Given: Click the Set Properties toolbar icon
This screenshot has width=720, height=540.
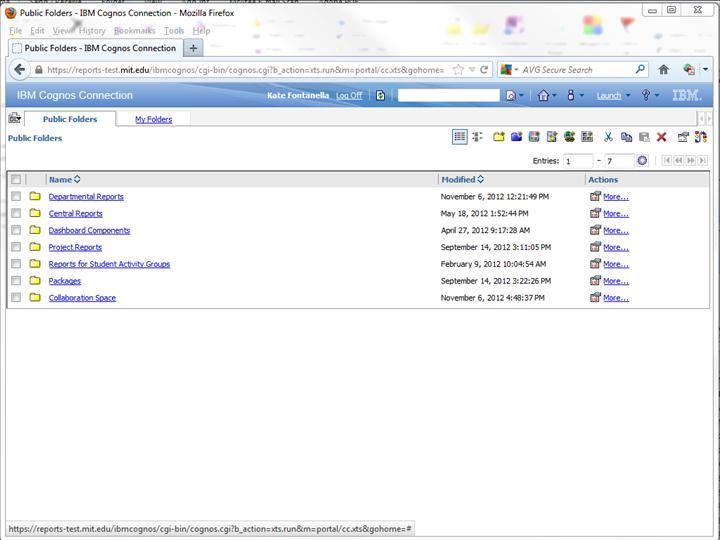Looking at the screenshot, I should coord(683,137).
